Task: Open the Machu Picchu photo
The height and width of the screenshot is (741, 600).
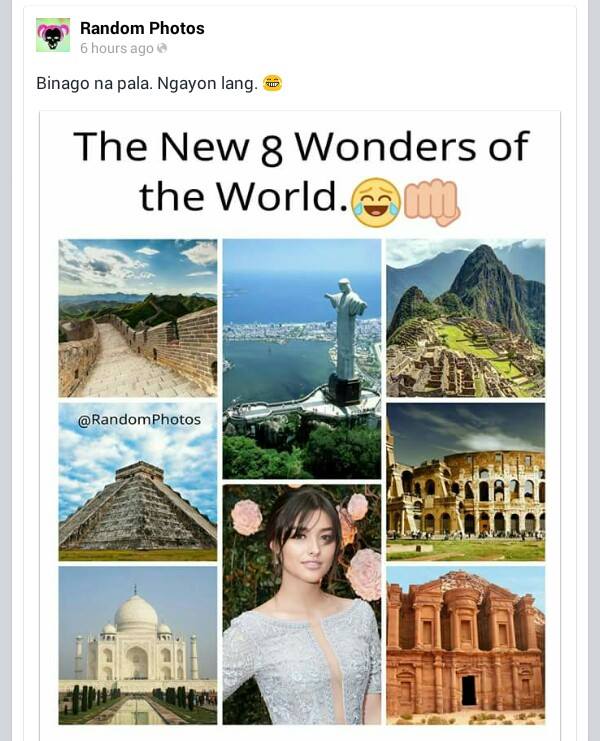Action: click(x=466, y=318)
